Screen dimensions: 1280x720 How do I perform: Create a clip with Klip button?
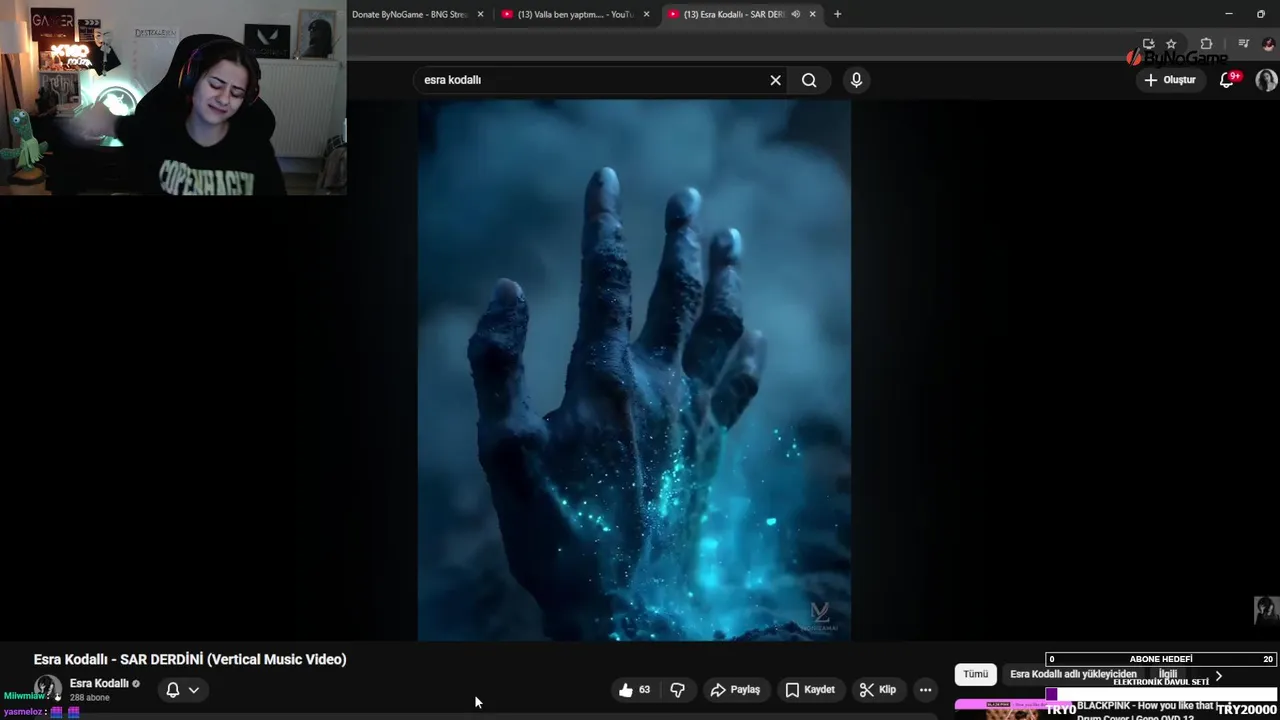878,689
